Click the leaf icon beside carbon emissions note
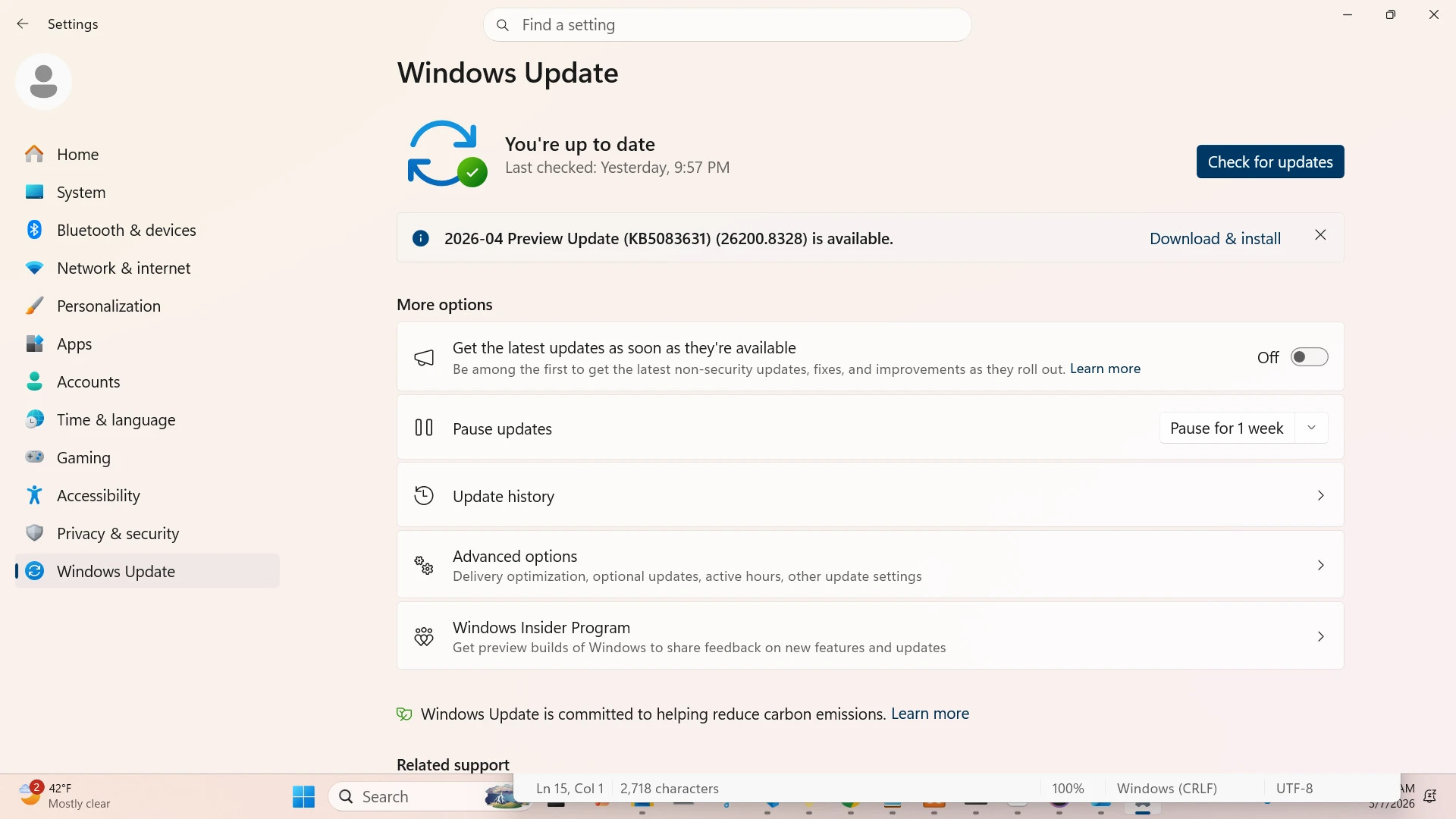 [x=404, y=714]
